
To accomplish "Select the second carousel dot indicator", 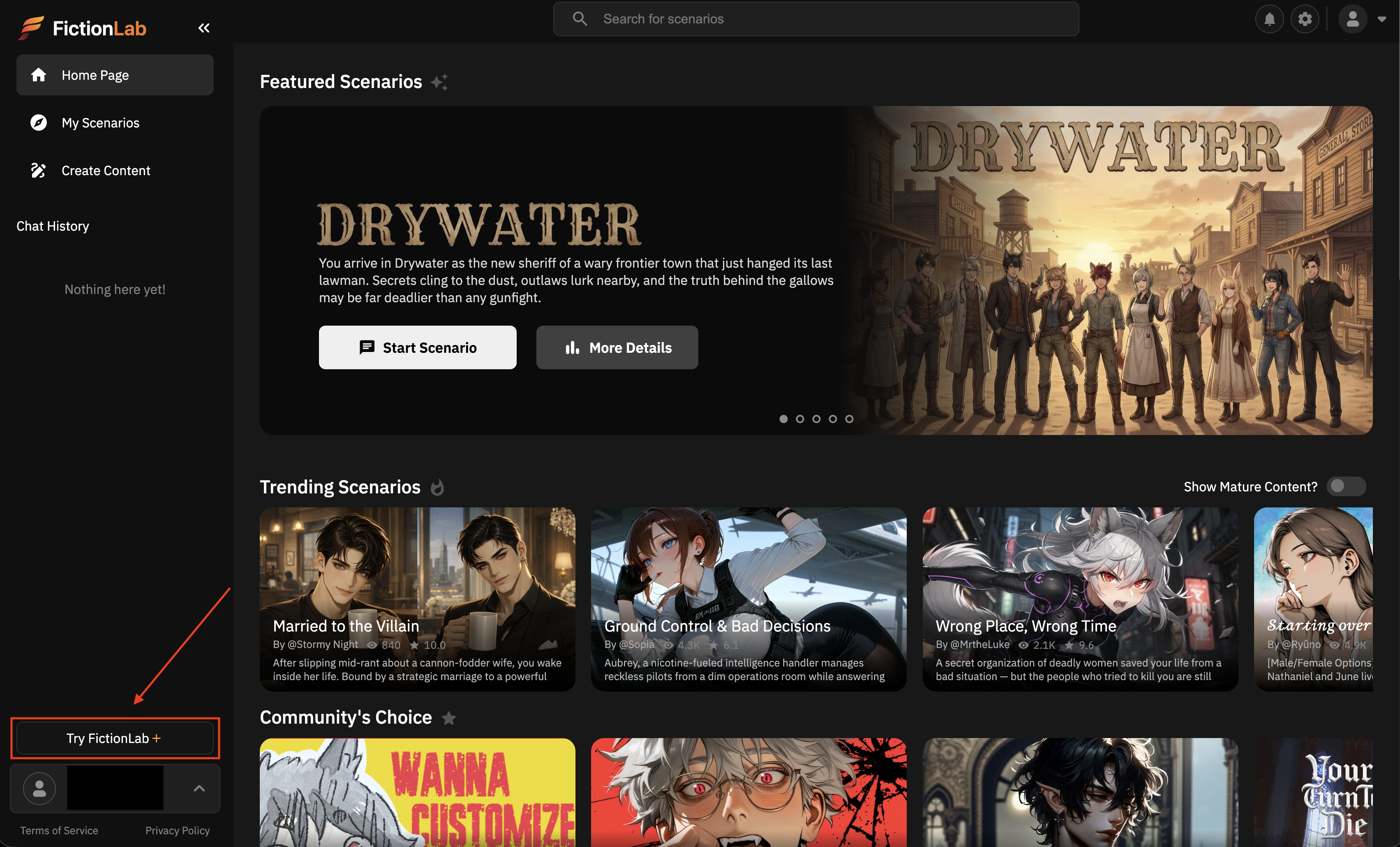I will click(x=800, y=419).
